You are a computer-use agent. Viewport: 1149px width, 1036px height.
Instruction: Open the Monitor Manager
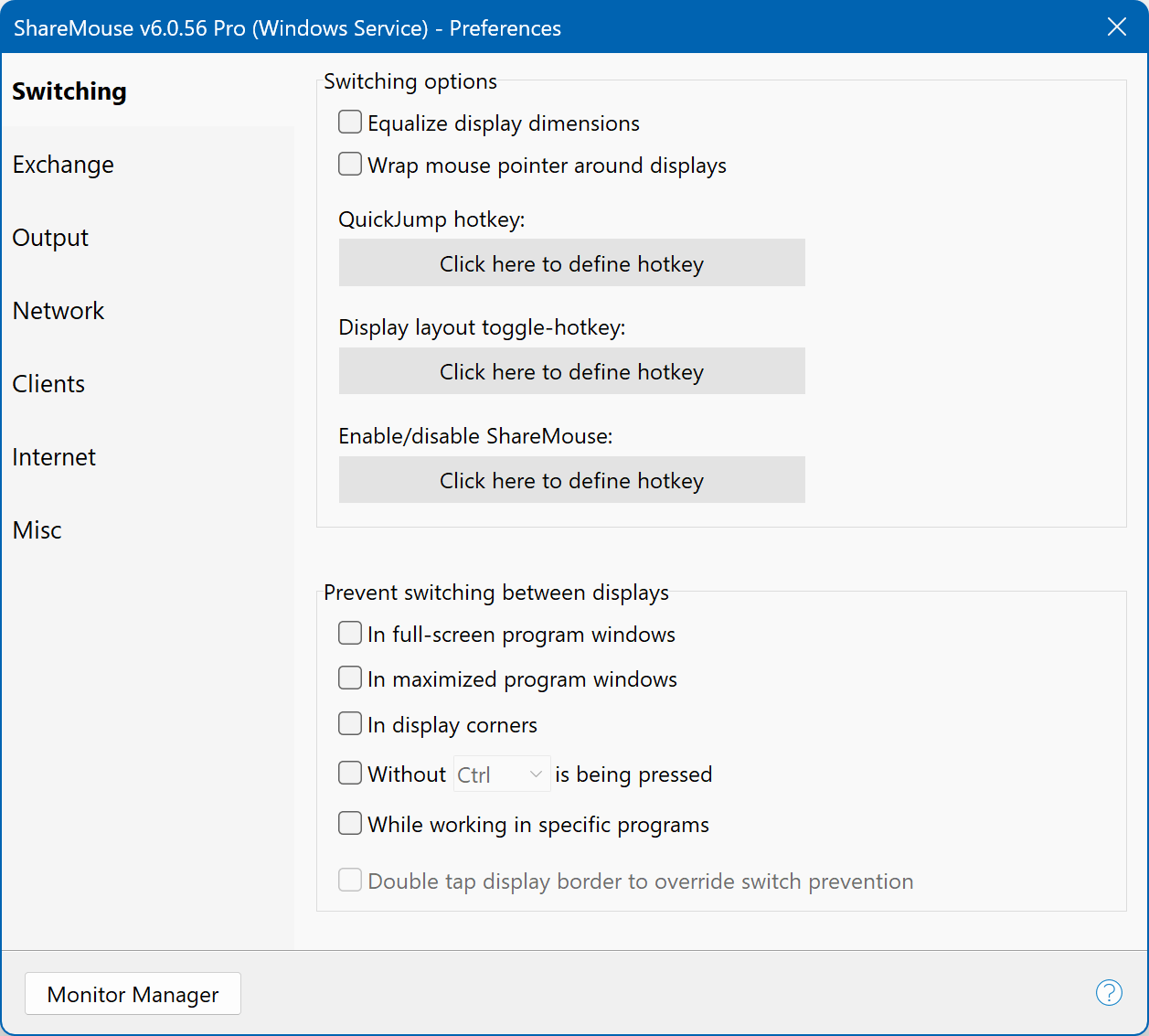click(133, 994)
